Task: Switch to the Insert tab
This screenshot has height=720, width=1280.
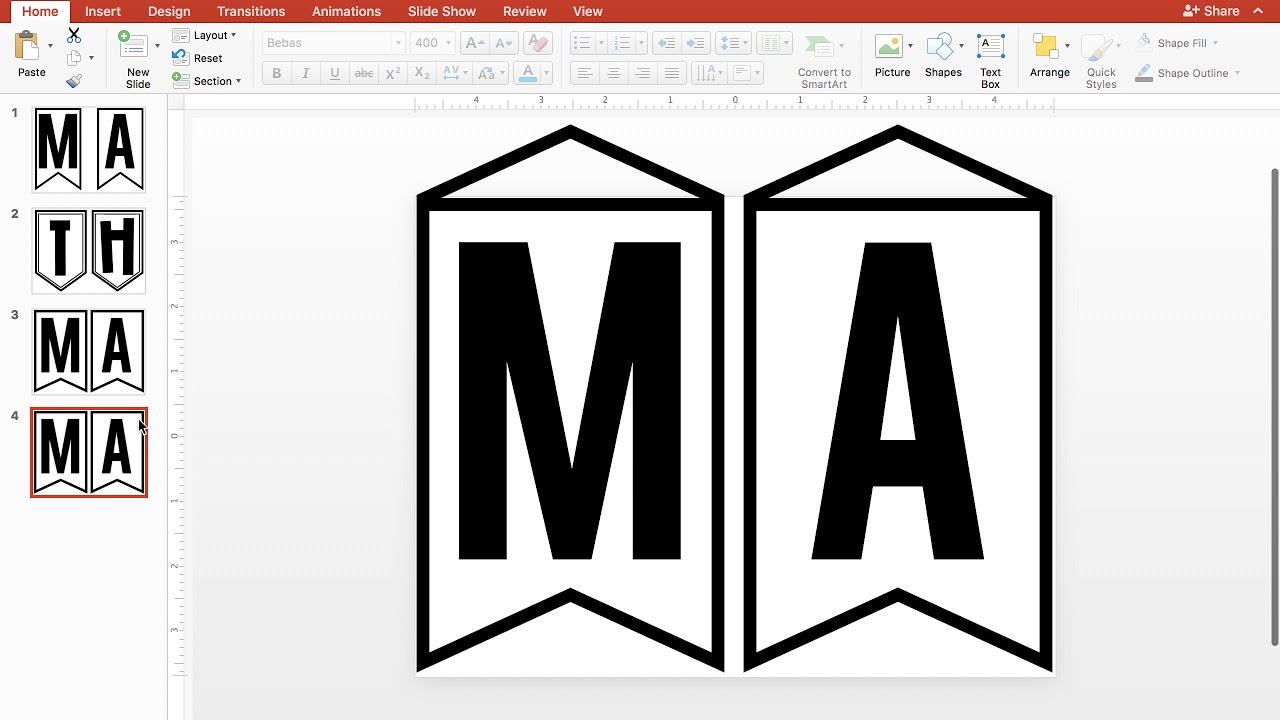Action: click(x=103, y=11)
